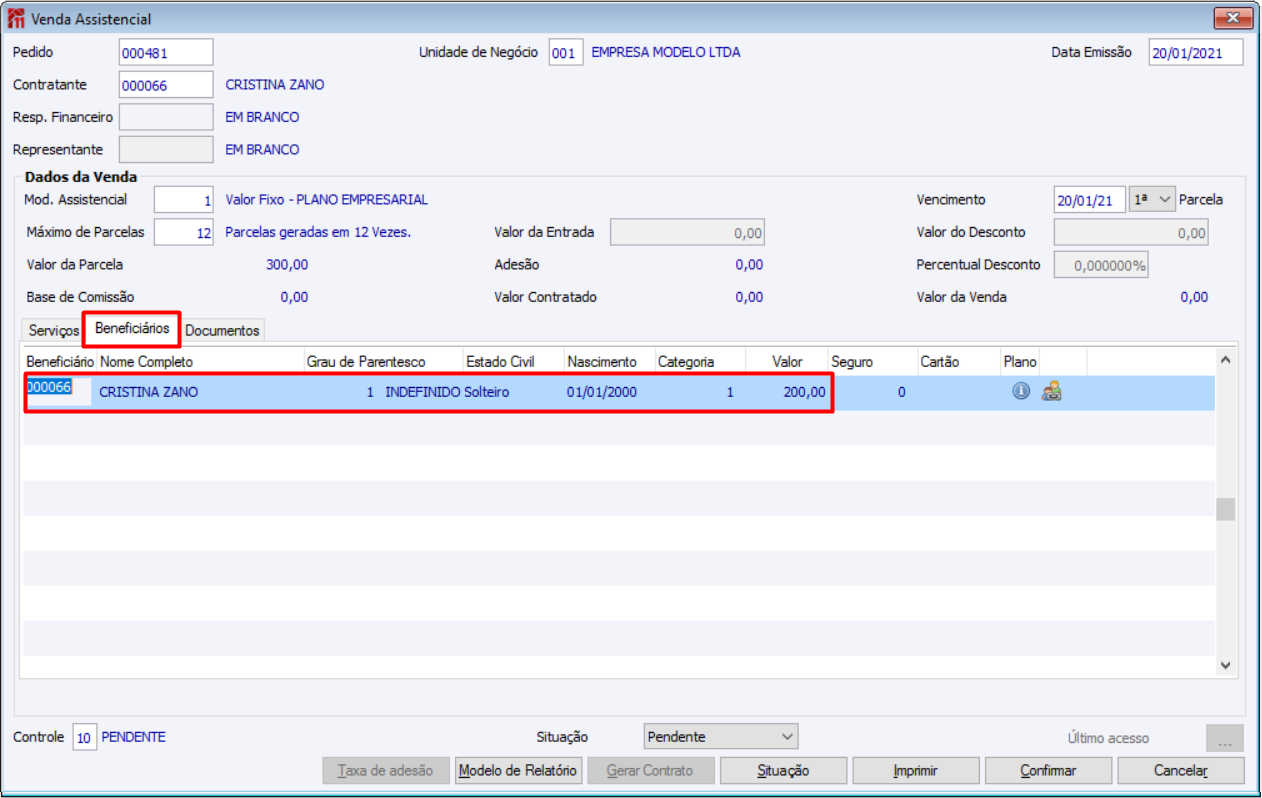Click the Contratante field with 000066
The height and width of the screenshot is (798, 1262).
[x=166, y=85]
